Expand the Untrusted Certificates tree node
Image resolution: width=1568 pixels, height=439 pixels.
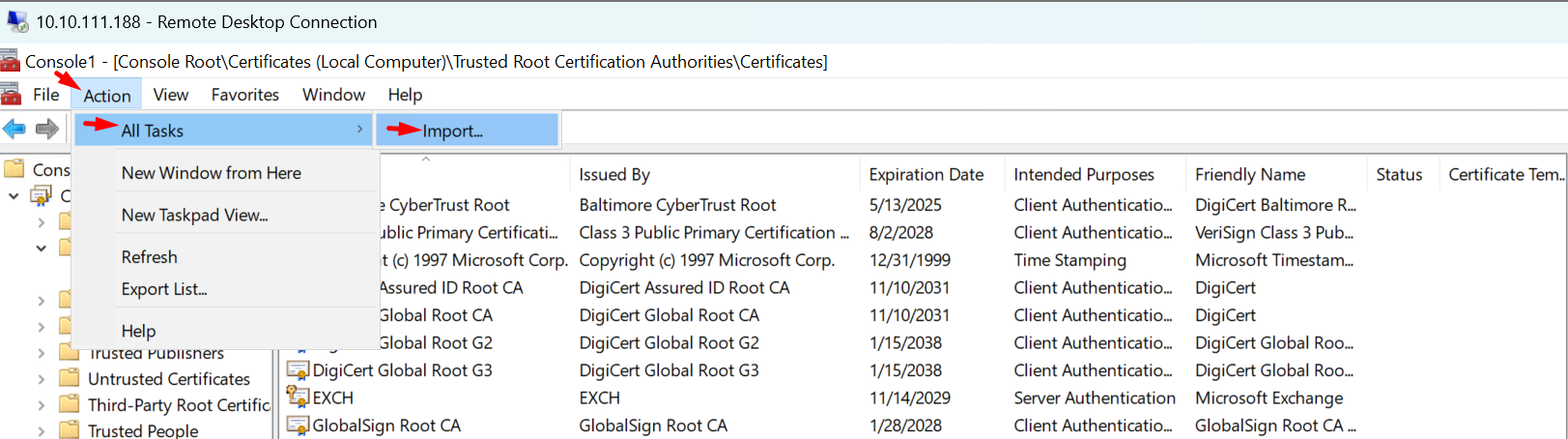pyautogui.click(x=41, y=379)
